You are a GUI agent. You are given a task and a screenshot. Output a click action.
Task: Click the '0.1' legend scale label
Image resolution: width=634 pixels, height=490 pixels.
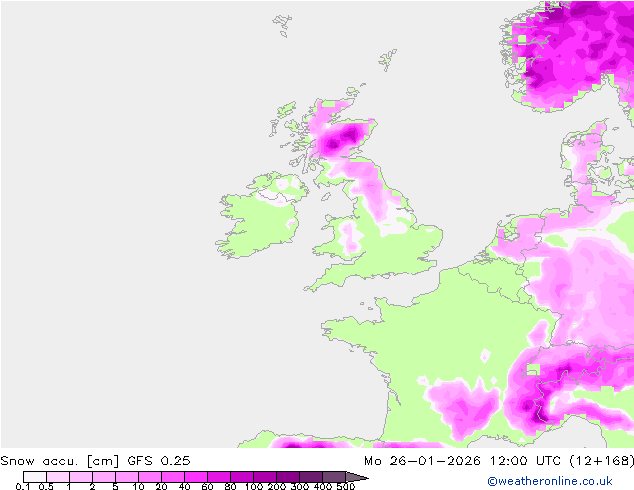[x=23, y=486]
